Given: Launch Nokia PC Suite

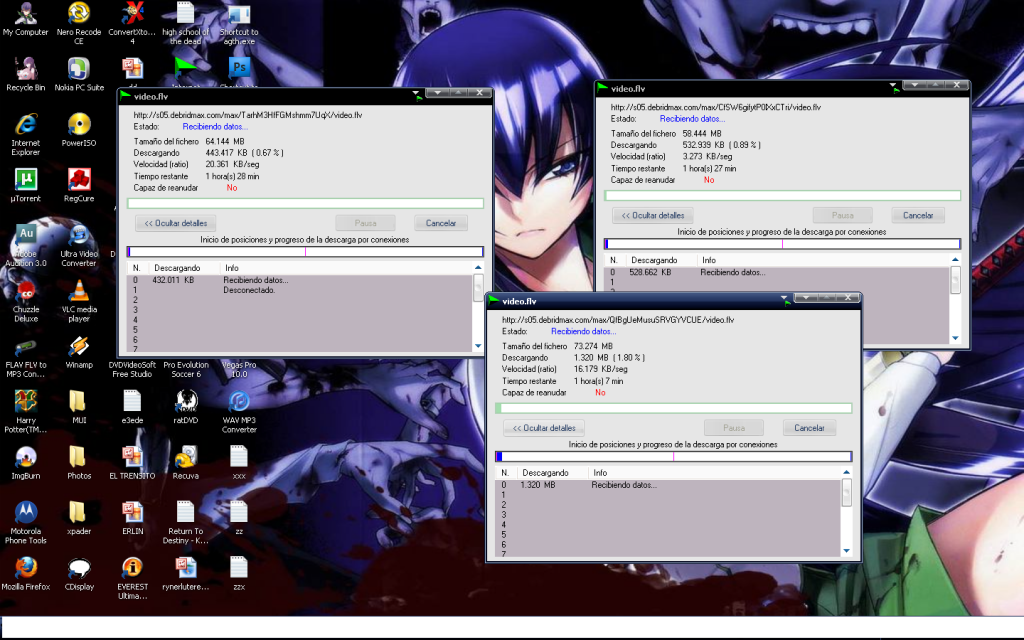Looking at the screenshot, I should tap(79, 74).
